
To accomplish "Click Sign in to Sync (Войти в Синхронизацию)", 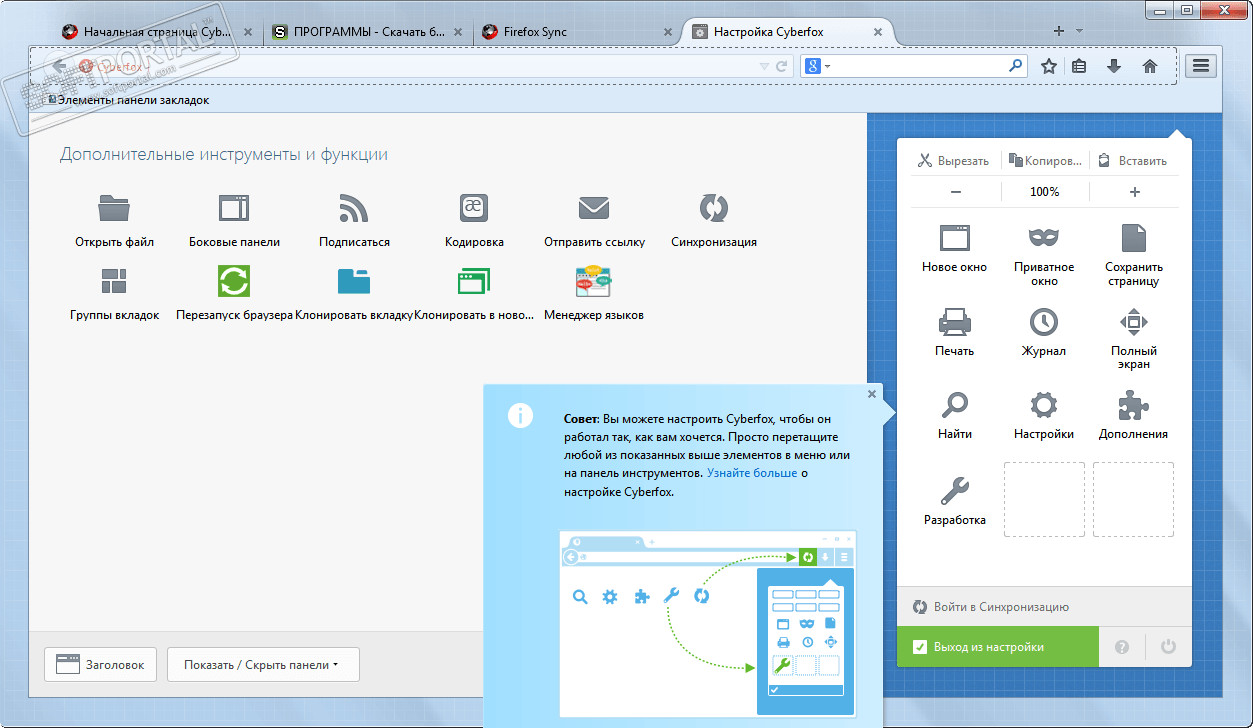I will pyautogui.click(x=991, y=607).
